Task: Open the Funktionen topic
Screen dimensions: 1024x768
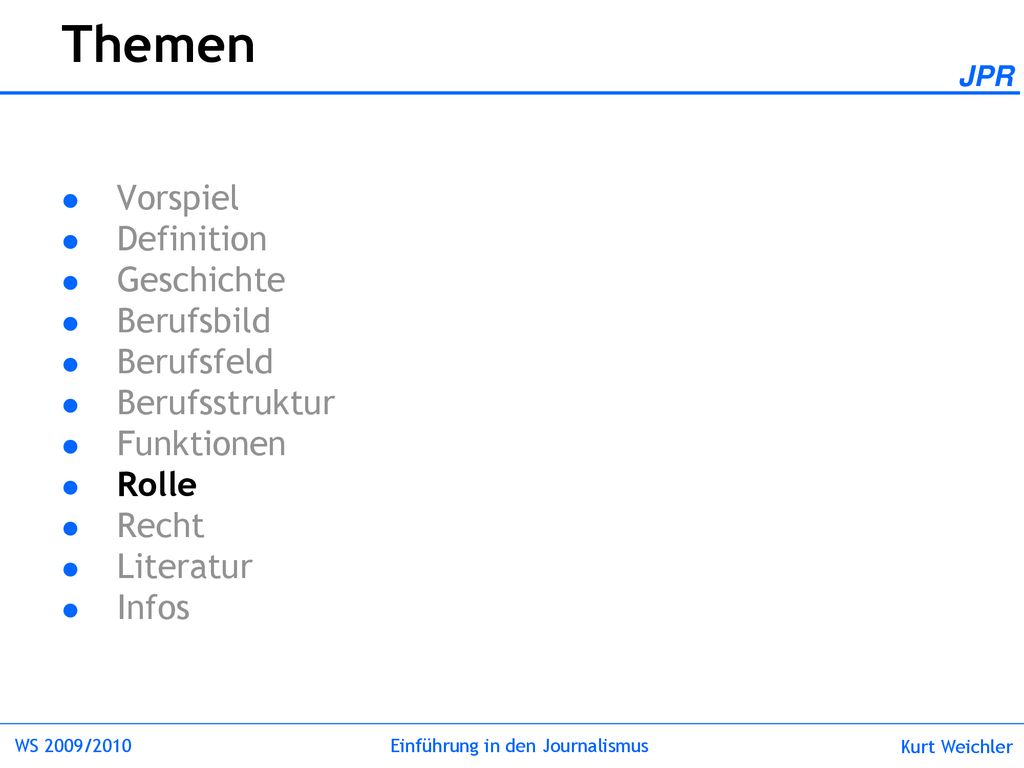Action: 201,443
